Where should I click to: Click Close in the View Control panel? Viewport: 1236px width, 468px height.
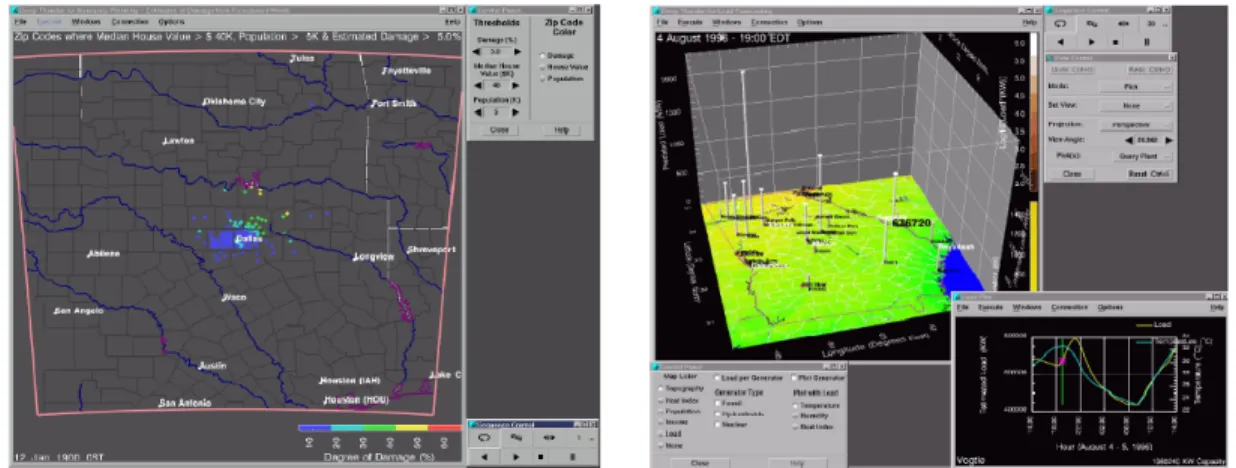click(1072, 174)
